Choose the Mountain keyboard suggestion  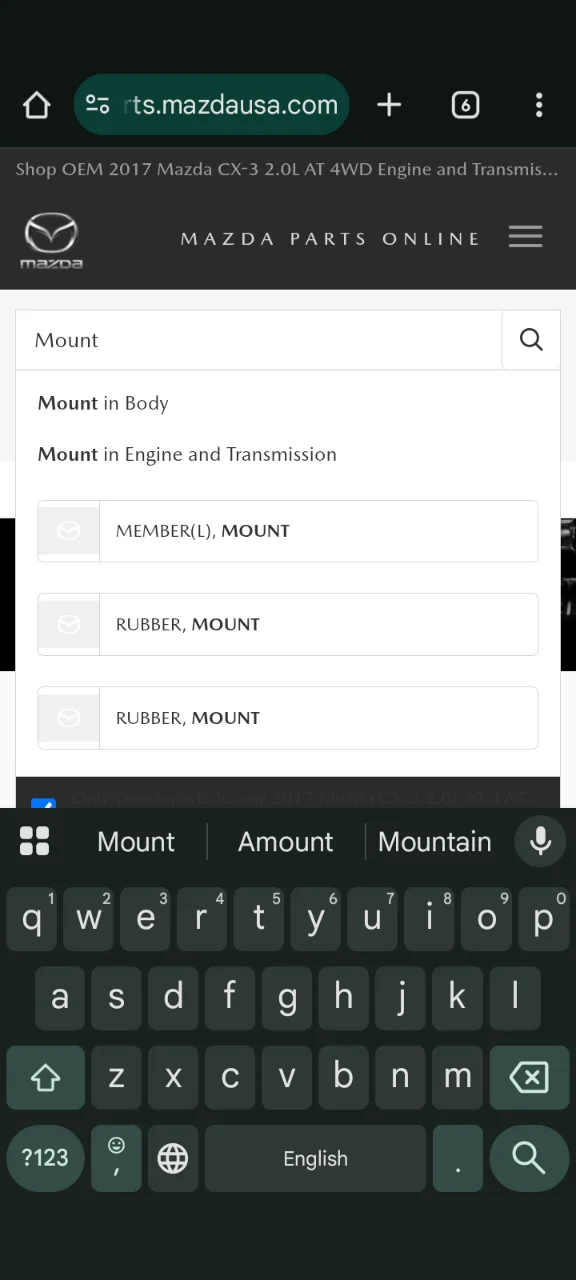click(x=435, y=841)
